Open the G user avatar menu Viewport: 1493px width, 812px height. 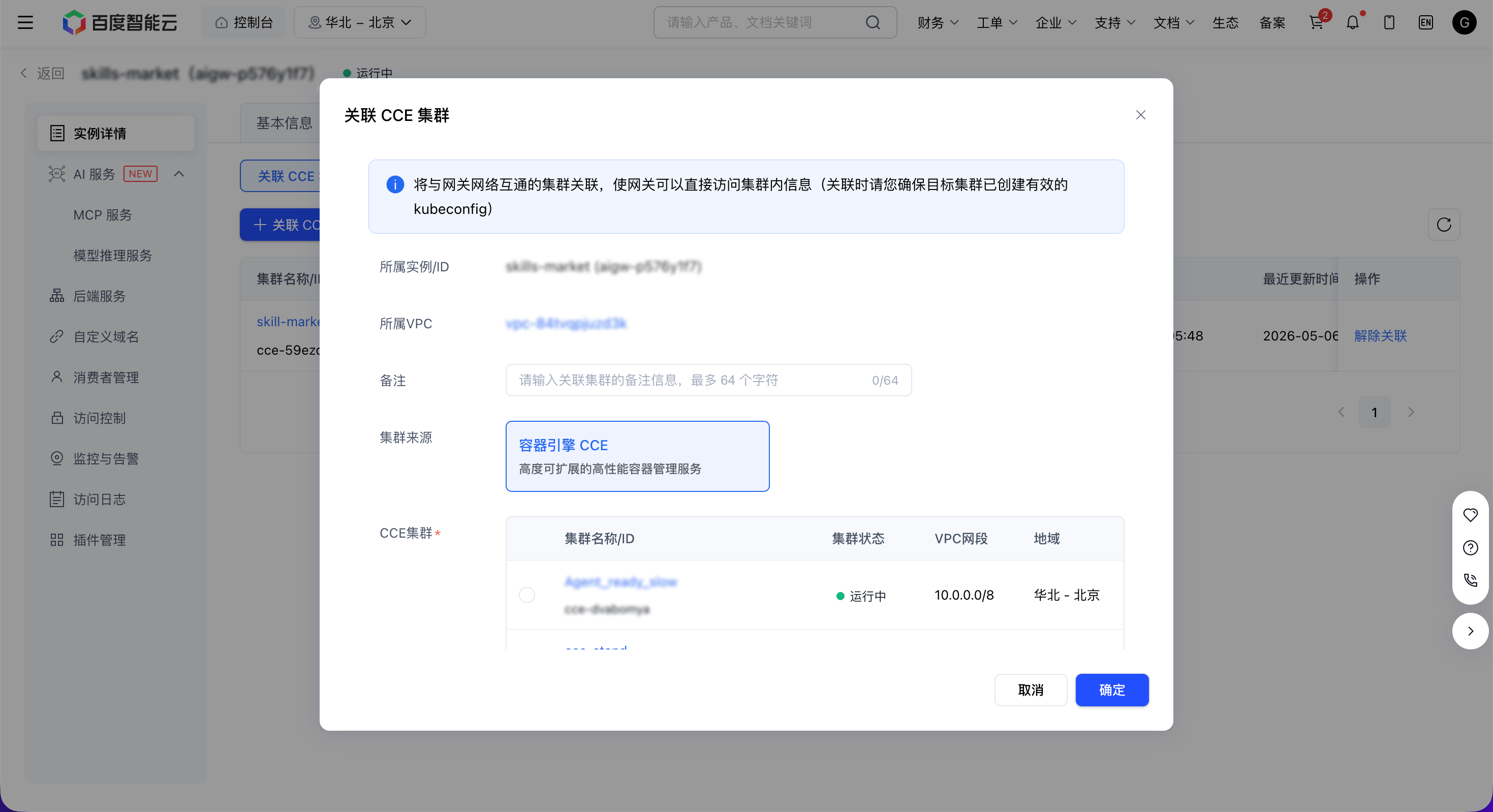pos(1465,22)
